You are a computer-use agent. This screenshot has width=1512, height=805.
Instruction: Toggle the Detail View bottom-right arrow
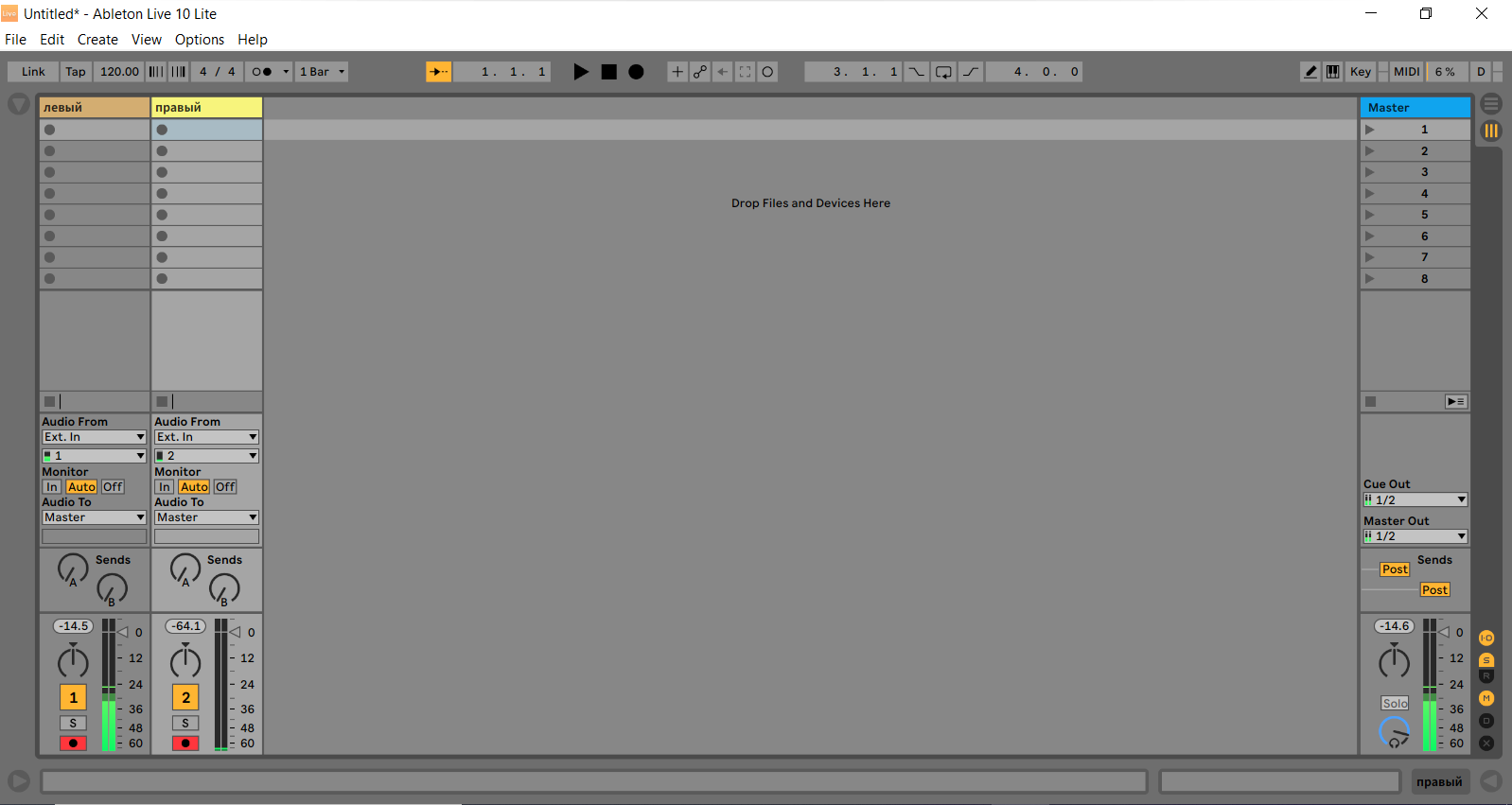1491,781
